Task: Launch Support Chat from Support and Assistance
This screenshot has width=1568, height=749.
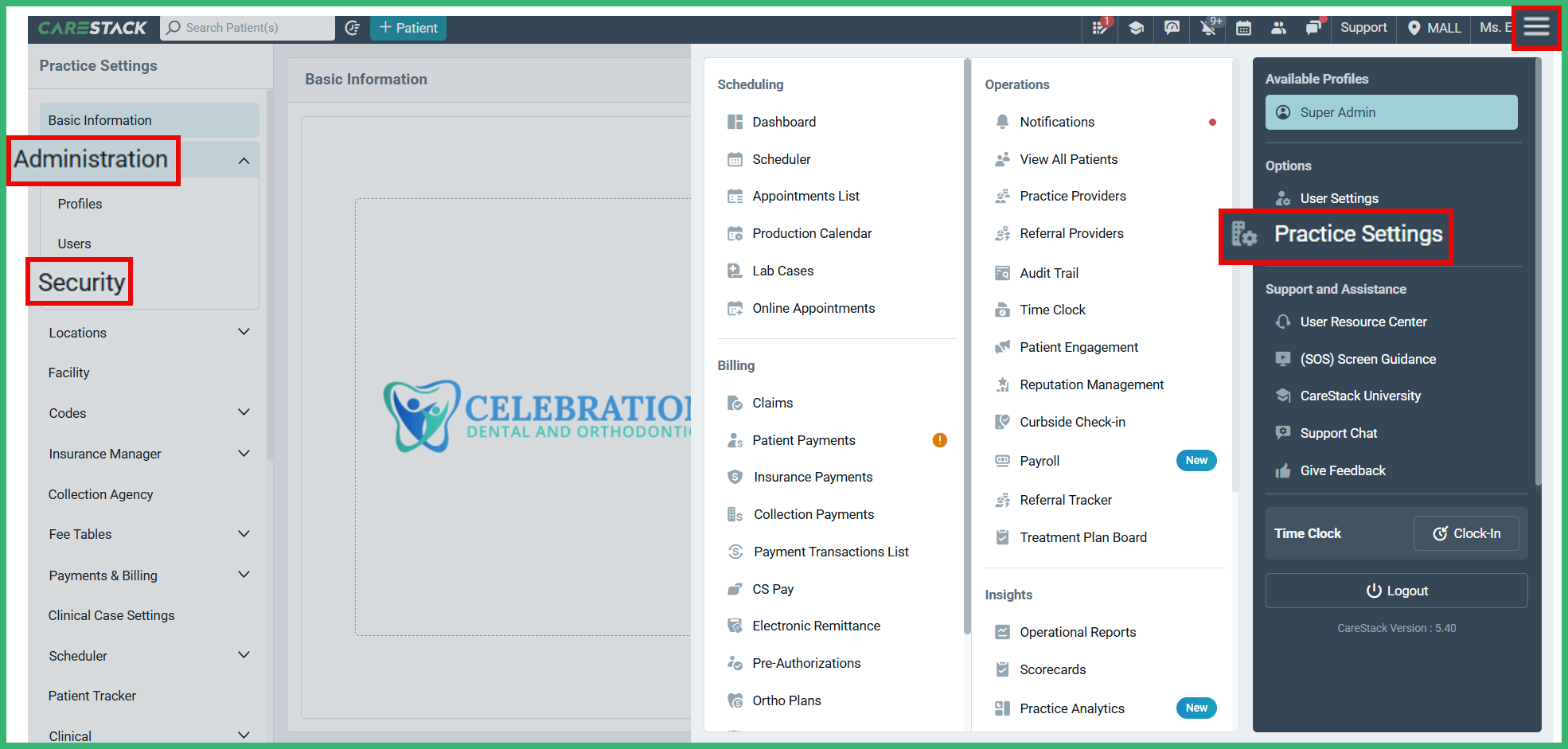Action: pos(1338,433)
